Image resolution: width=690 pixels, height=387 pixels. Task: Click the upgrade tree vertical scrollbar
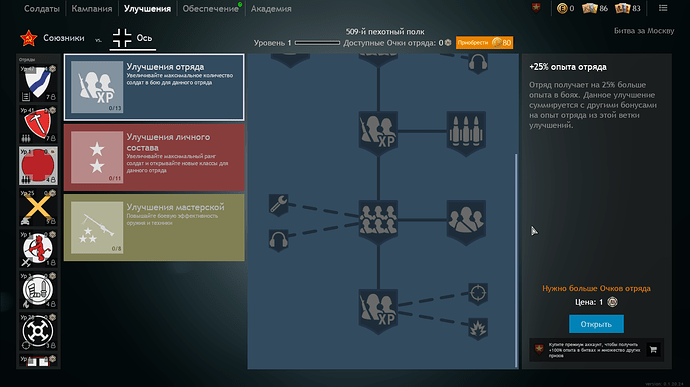click(516, 261)
